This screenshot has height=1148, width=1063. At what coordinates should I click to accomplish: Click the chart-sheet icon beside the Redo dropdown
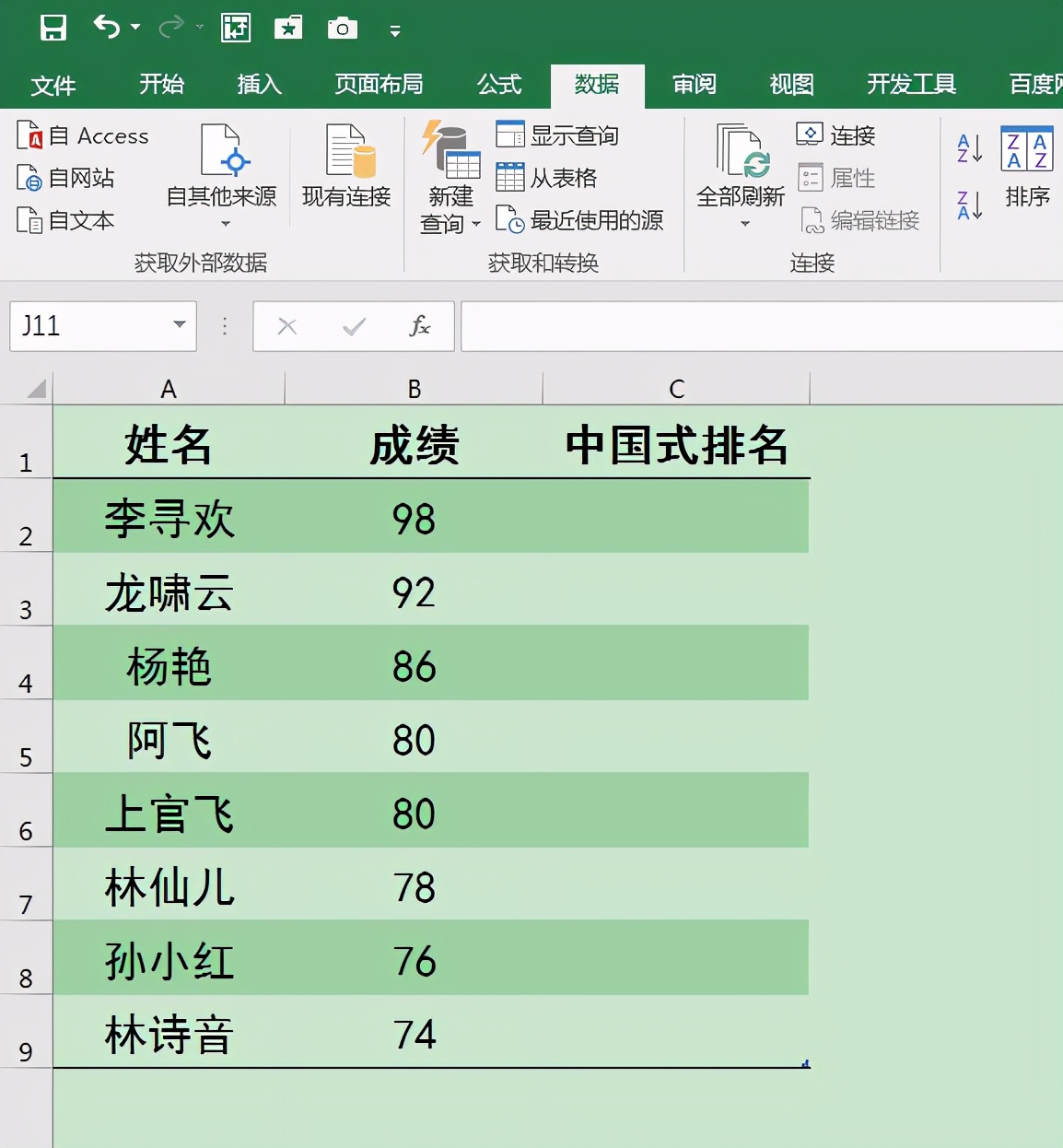tap(236, 28)
